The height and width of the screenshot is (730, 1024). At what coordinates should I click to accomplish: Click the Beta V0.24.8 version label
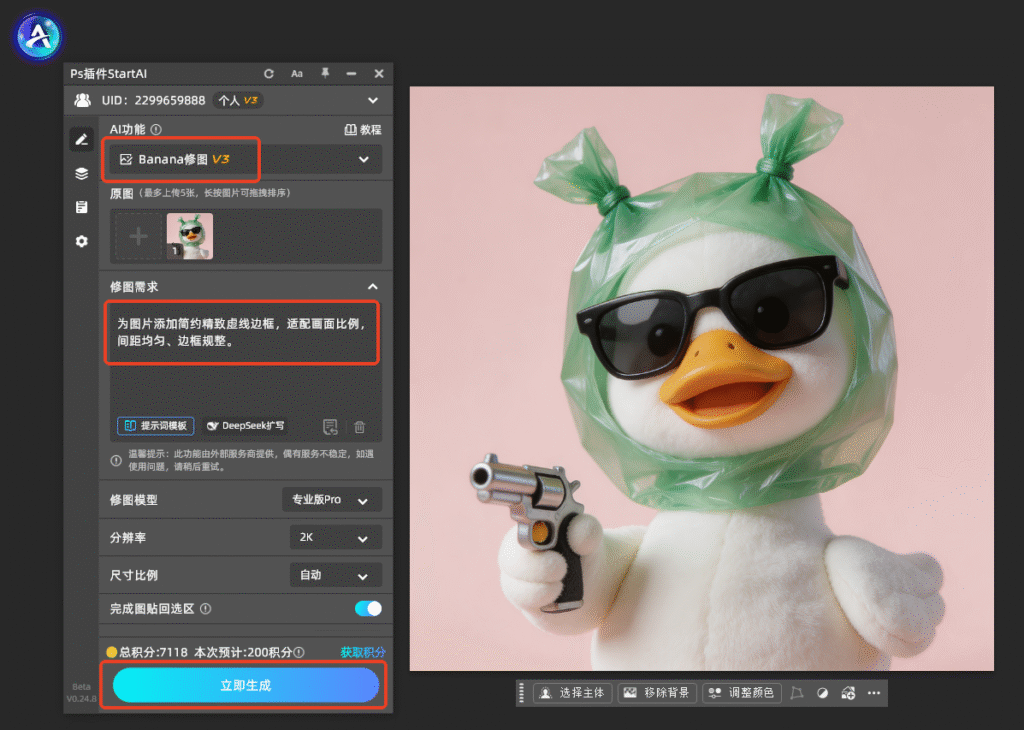(82, 693)
